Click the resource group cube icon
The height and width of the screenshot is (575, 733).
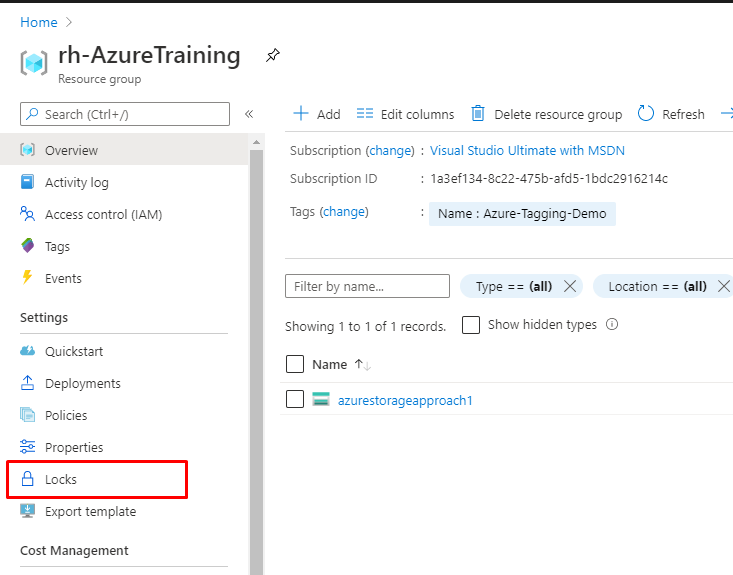tap(34, 63)
